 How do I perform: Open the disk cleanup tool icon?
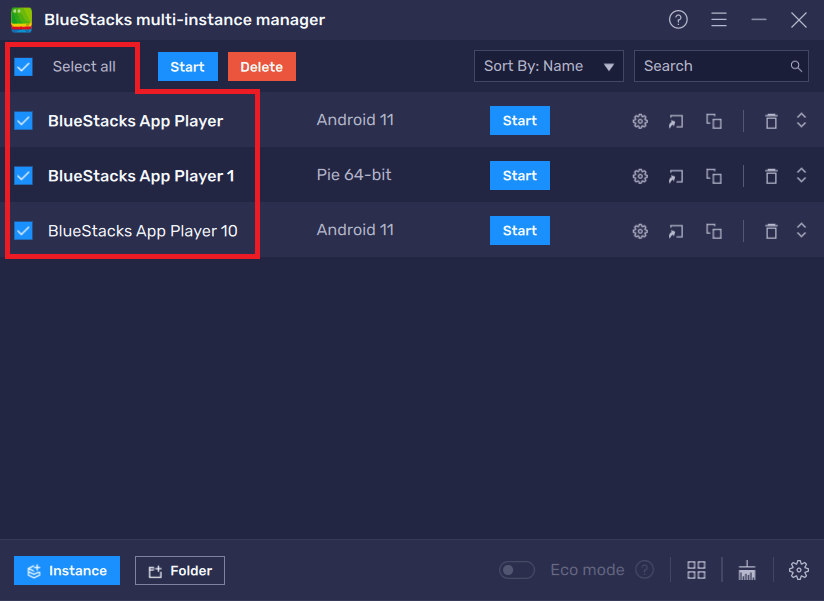(x=746, y=569)
